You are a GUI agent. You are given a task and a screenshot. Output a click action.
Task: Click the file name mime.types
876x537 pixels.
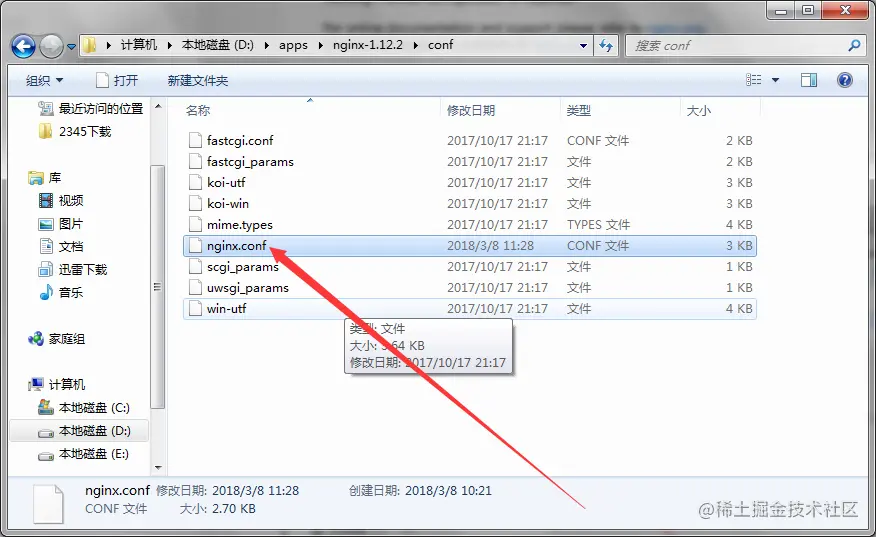point(240,225)
